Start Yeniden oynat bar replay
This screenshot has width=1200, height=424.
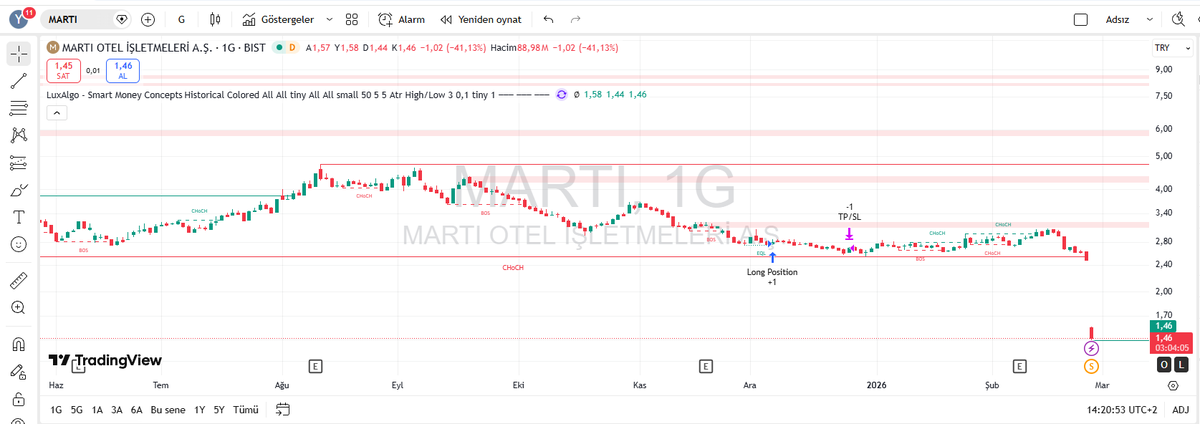(x=481, y=19)
